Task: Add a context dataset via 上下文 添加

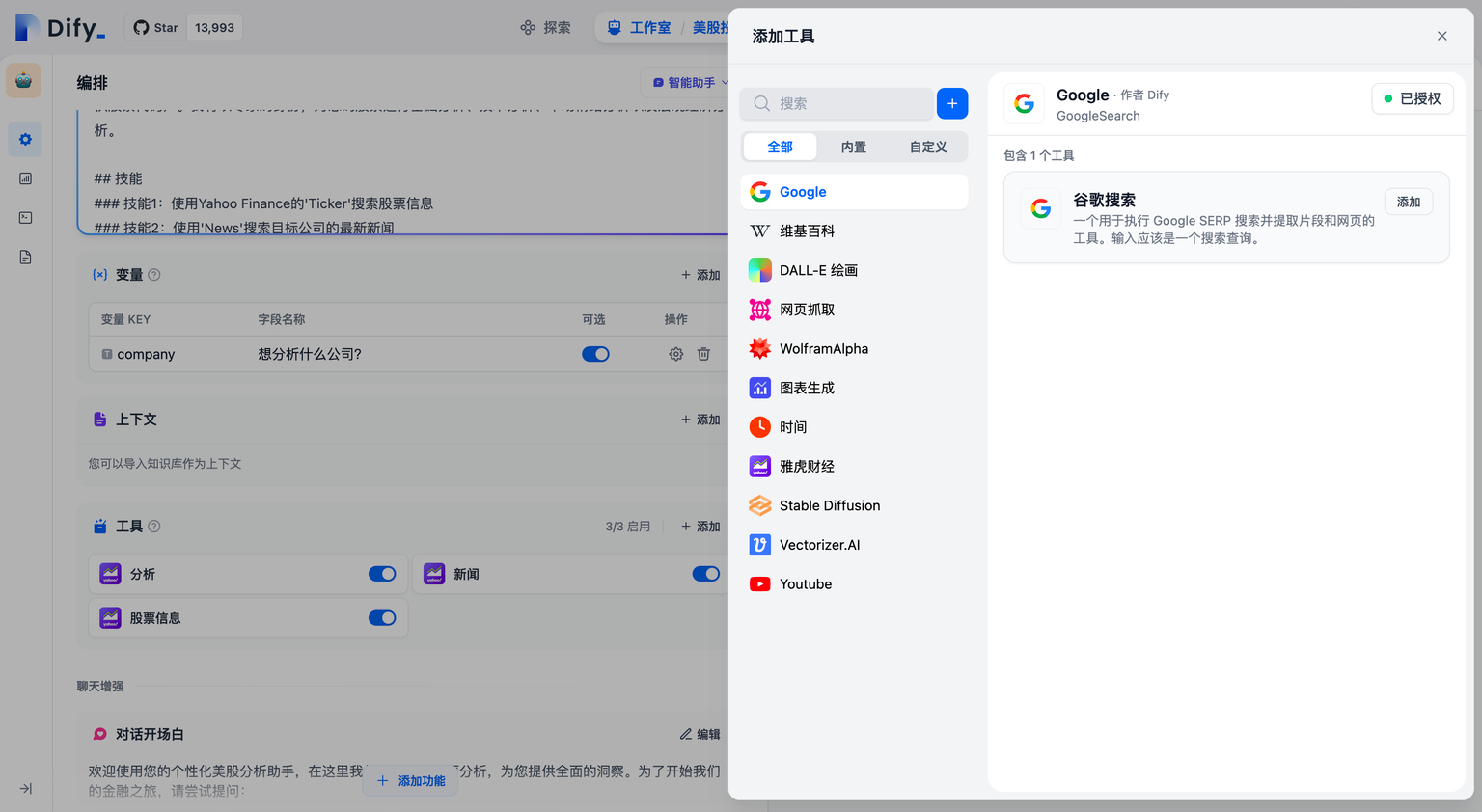Action: [700, 420]
